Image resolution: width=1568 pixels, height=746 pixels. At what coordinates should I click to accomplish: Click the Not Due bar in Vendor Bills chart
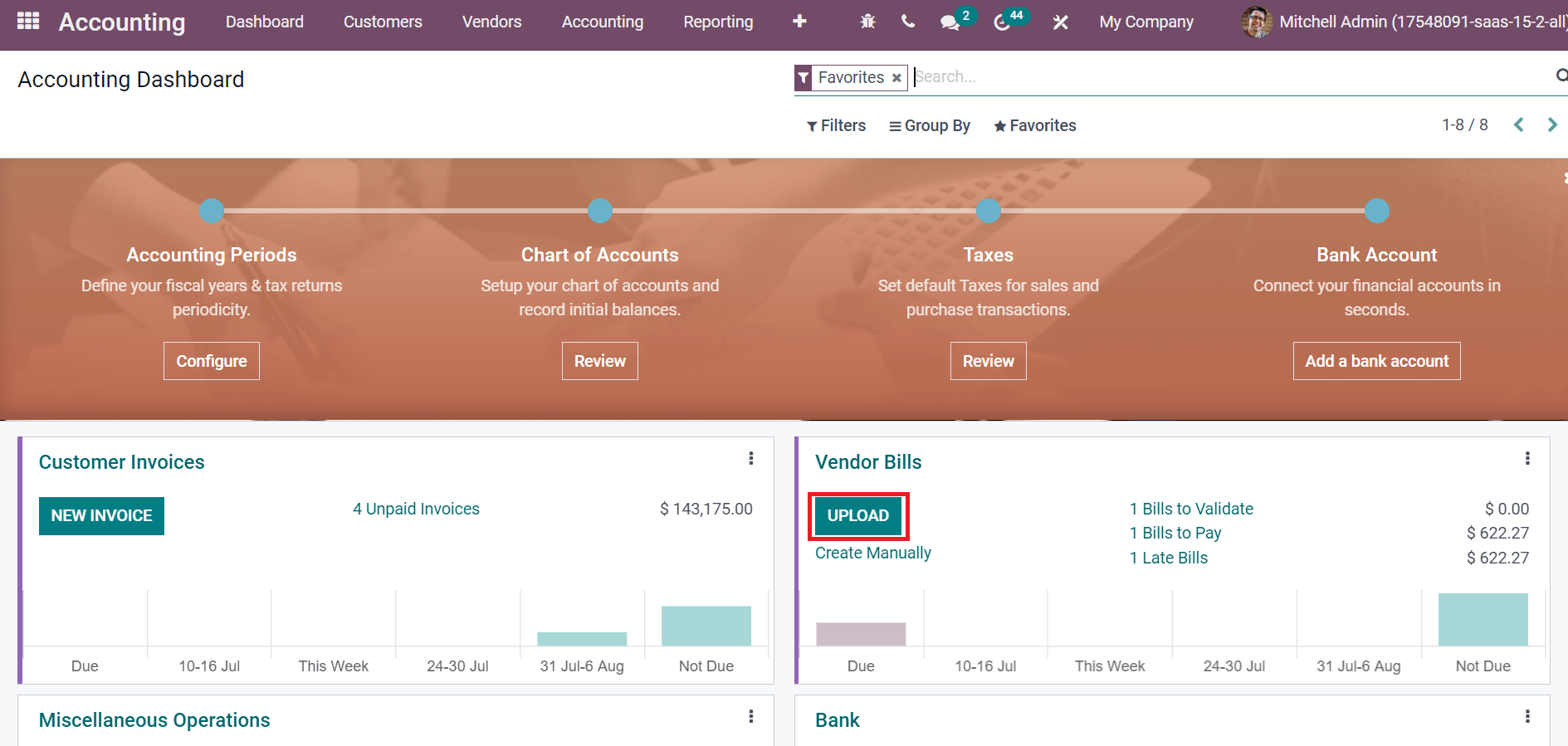pyautogui.click(x=1483, y=619)
